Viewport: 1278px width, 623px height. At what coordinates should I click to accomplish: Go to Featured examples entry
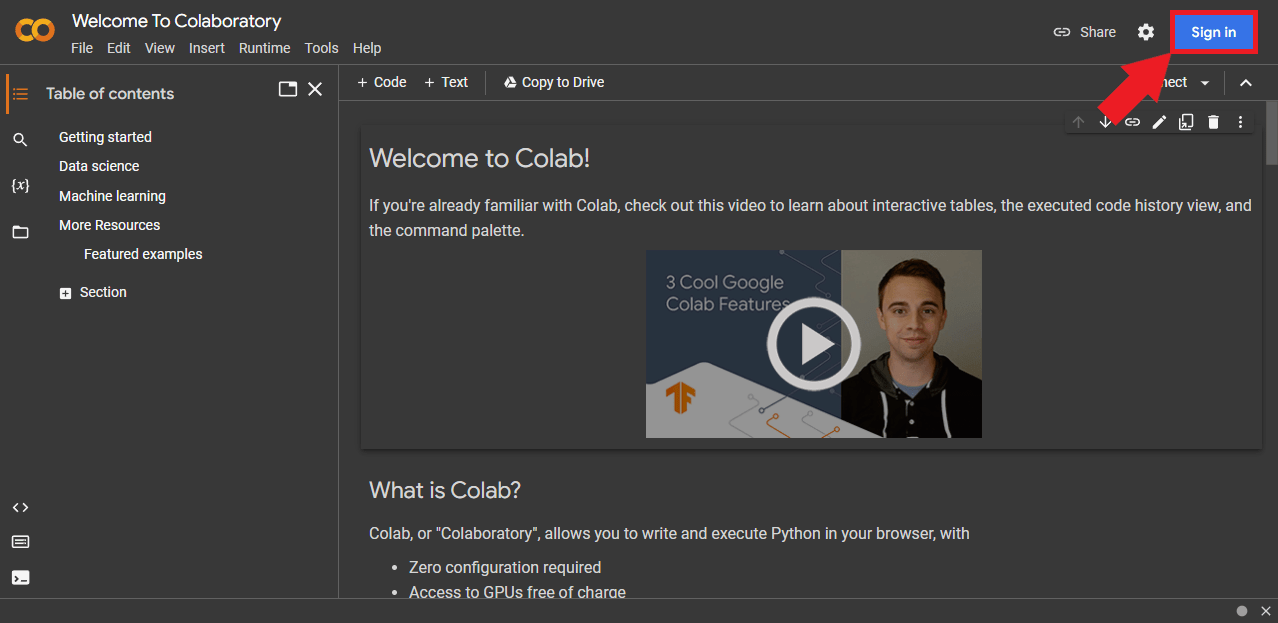tap(143, 254)
